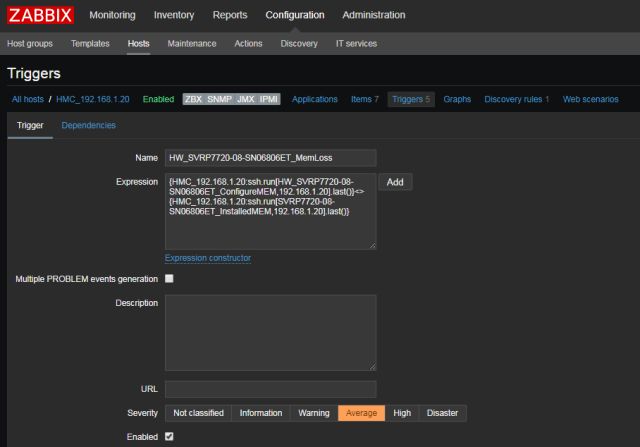Go to Host groups submenu
The width and height of the screenshot is (640, 447).
point(30,44)
